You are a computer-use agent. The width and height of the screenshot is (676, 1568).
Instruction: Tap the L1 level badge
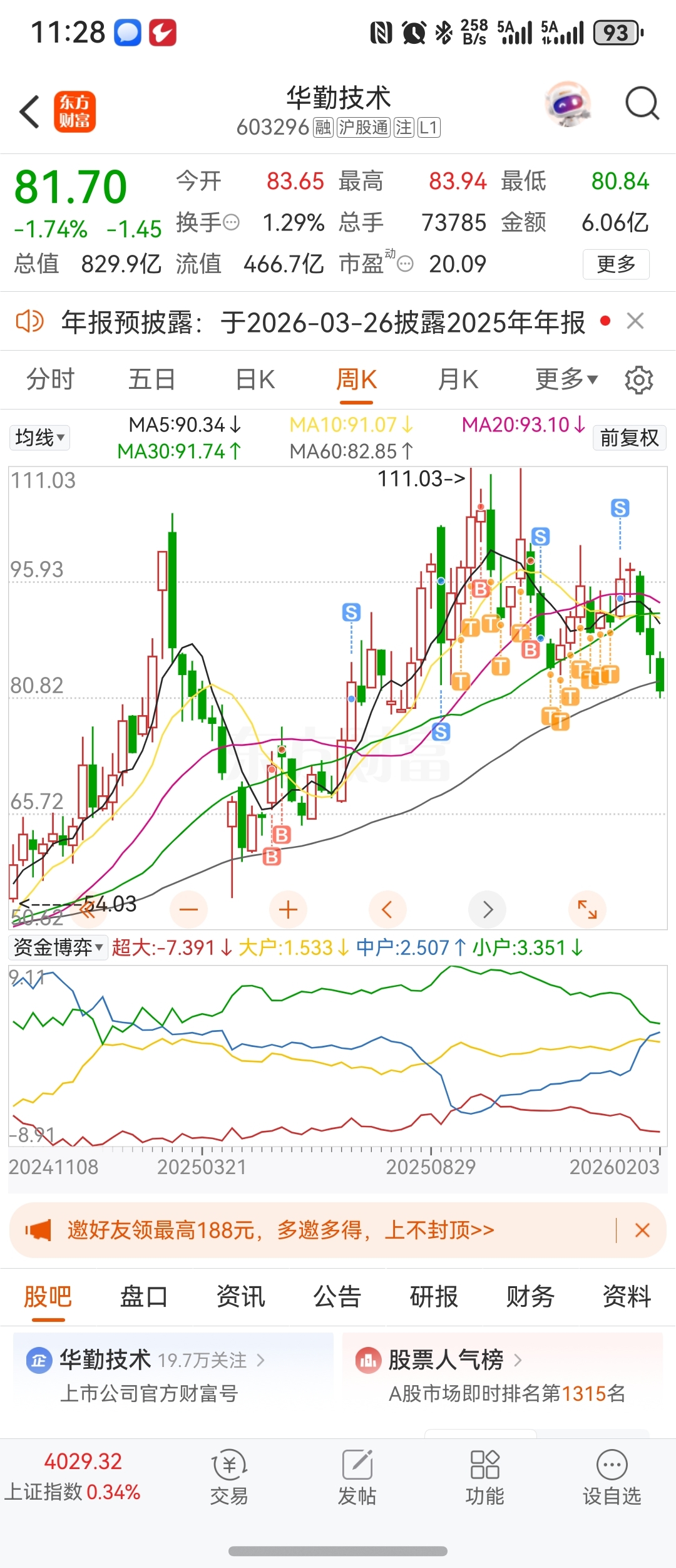coord(429,128)
